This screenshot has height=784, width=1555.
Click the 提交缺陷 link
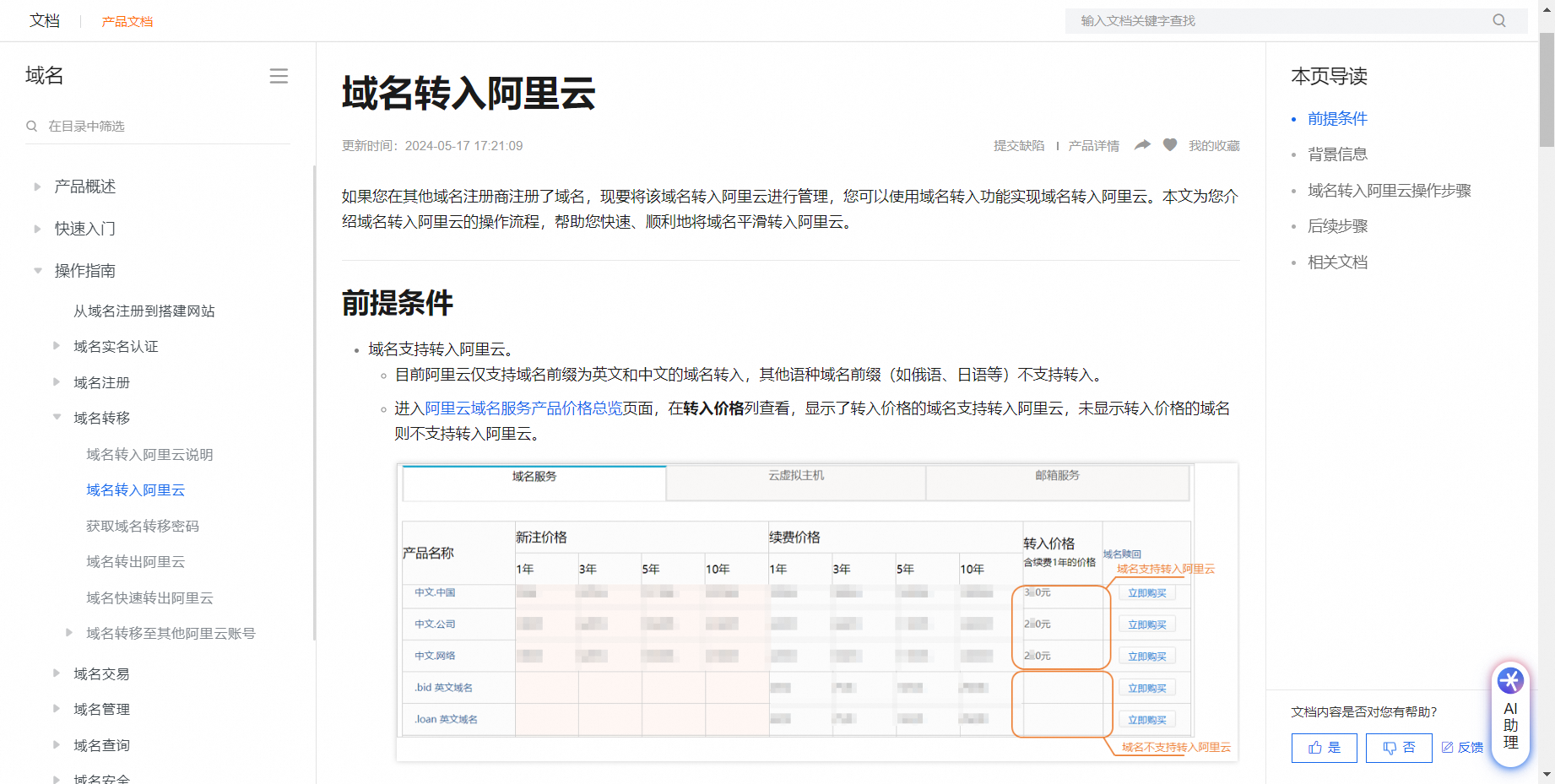1019,146
